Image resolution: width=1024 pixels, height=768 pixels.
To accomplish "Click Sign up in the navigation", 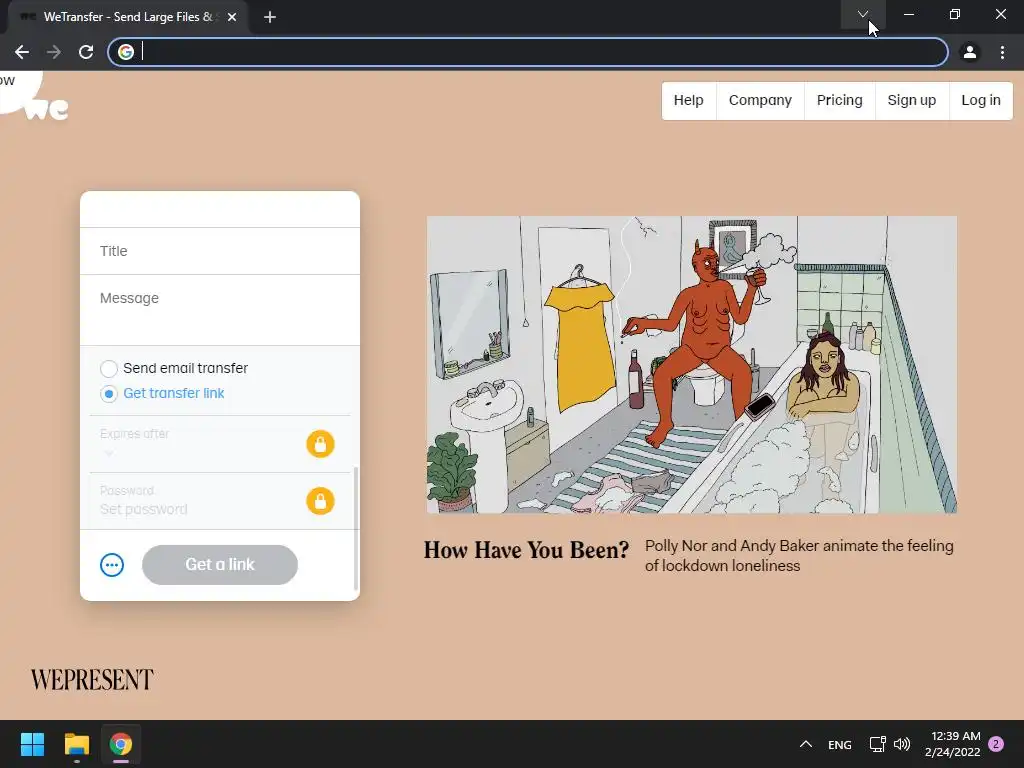I will coord(912,101).
